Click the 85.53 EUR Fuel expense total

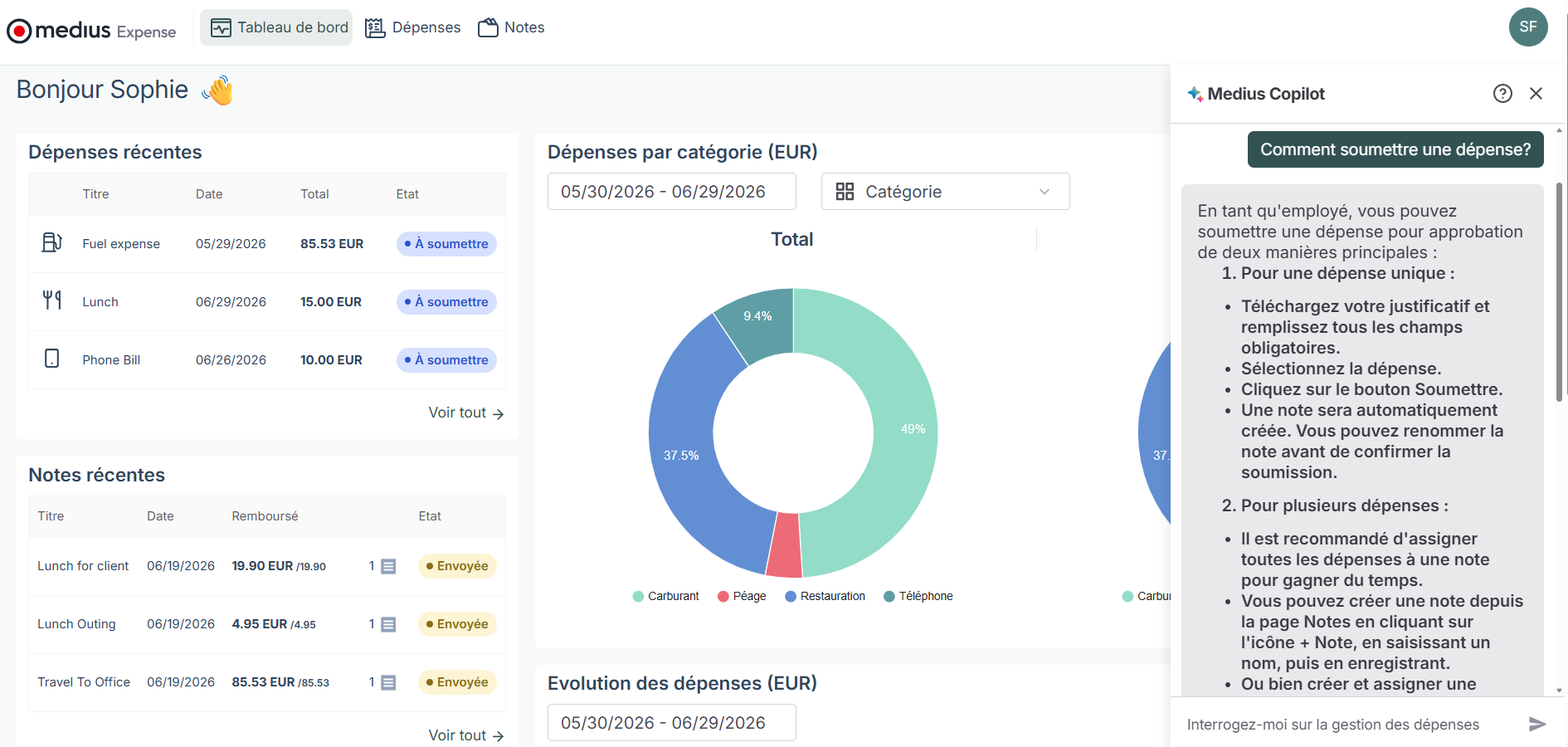click(x=332, y=244)
